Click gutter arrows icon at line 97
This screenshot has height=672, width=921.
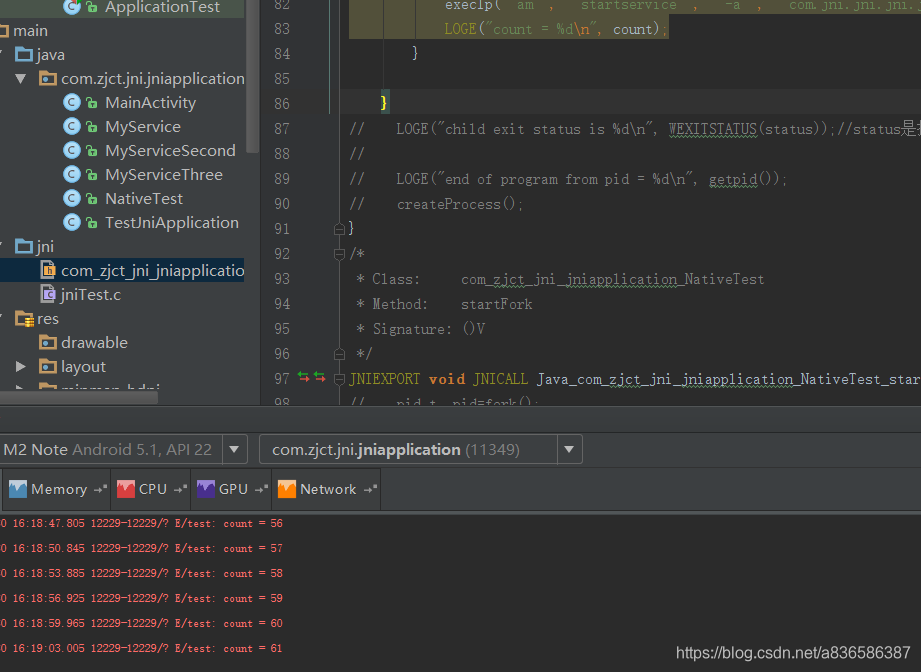[x=311, y=378]
